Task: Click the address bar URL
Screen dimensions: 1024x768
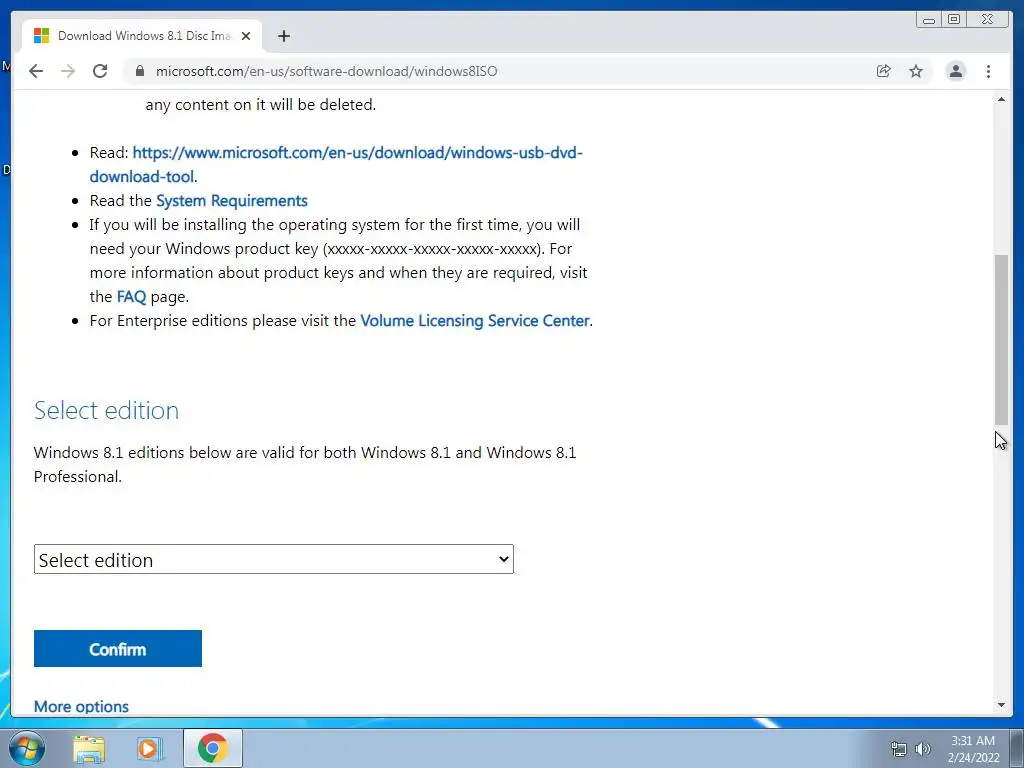Action: pyautogui.click(x=327, y=71)
